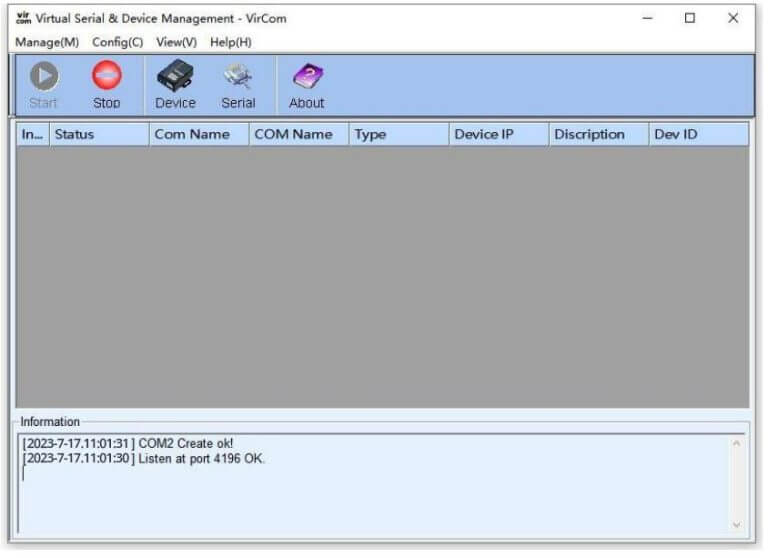Open the Help(H) menu
The height and width of the screenshot is (558, 768).
(231, 43)
